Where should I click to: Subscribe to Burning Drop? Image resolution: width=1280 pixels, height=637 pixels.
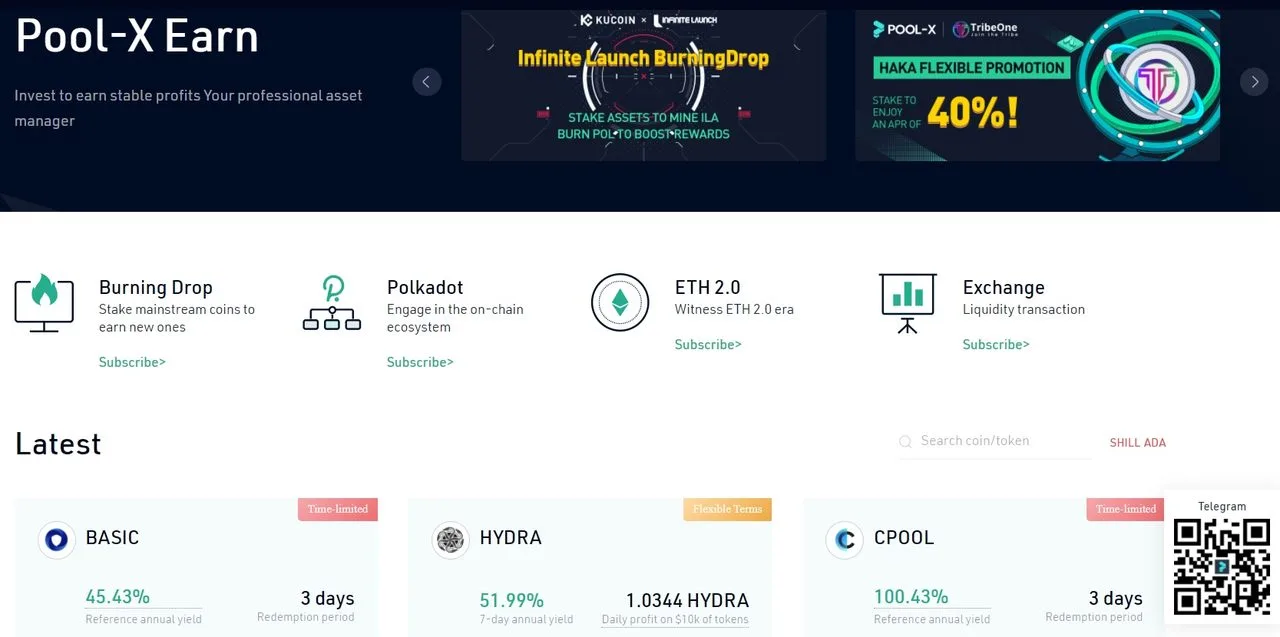(x=131, y=362)
